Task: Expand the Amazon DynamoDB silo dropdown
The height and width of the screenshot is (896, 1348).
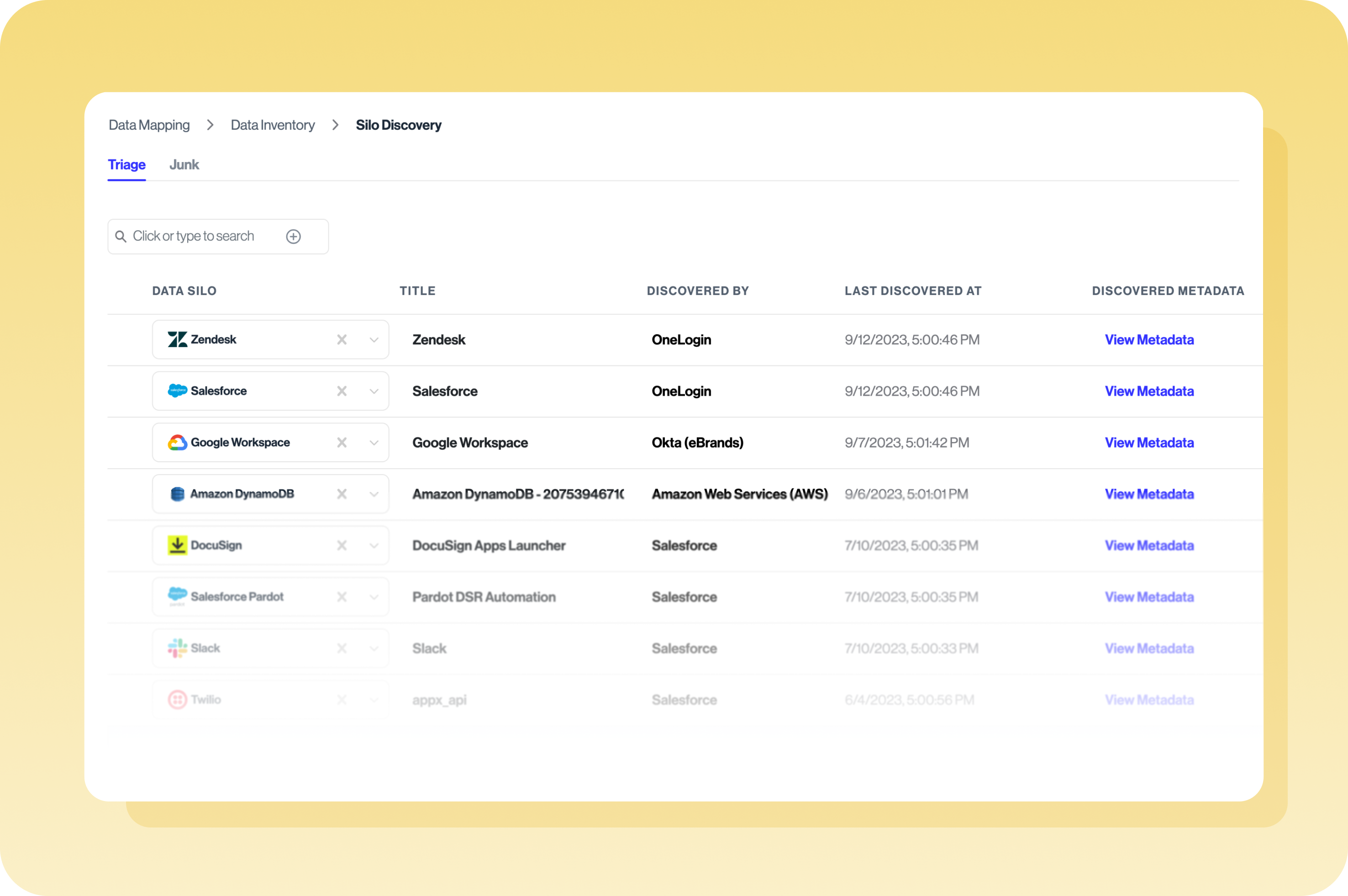Action: click(374, 494)
